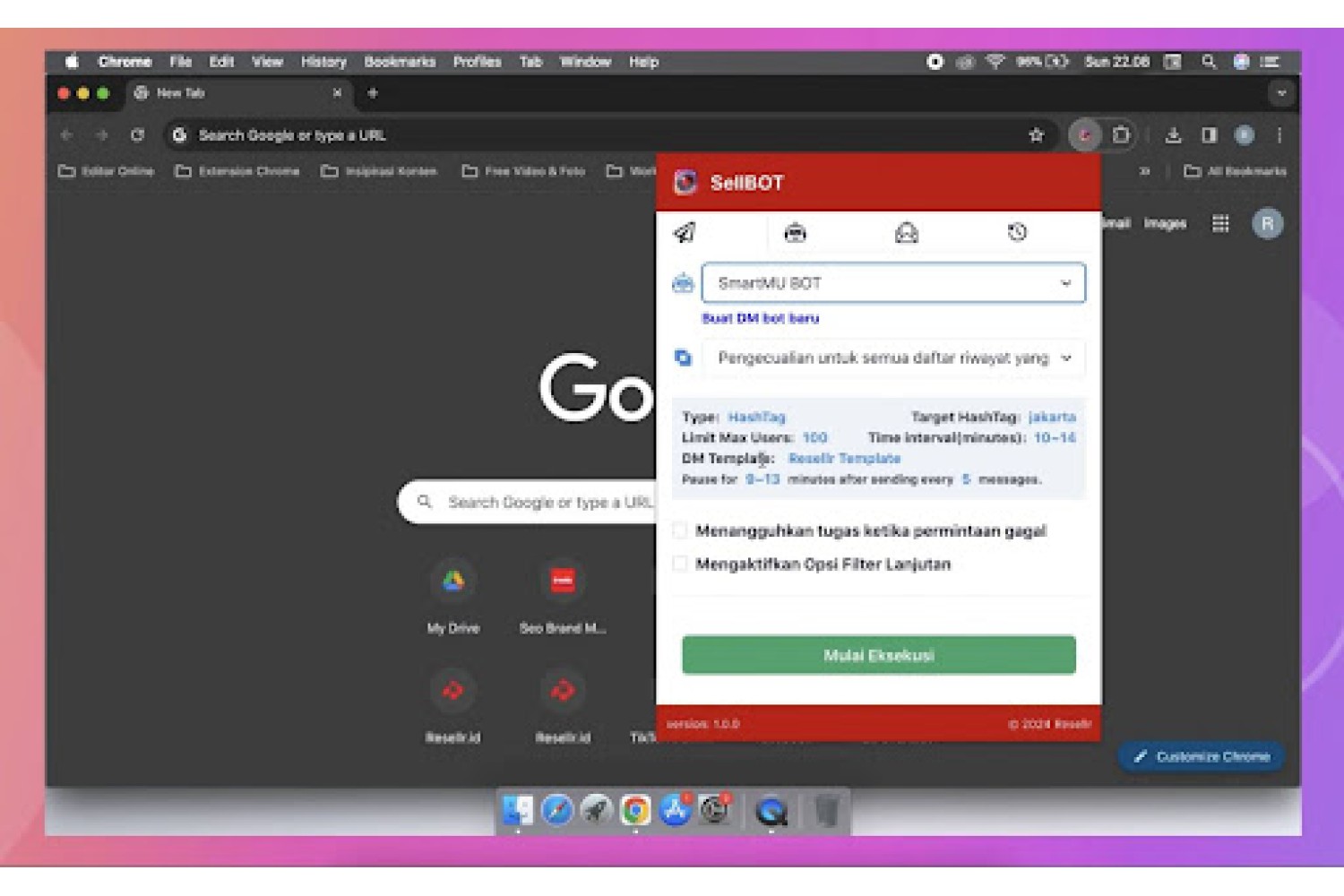Open Google account avatar R
Image resolution: width=1344 pixels, height=896 pixels.
click(1267, 223)
